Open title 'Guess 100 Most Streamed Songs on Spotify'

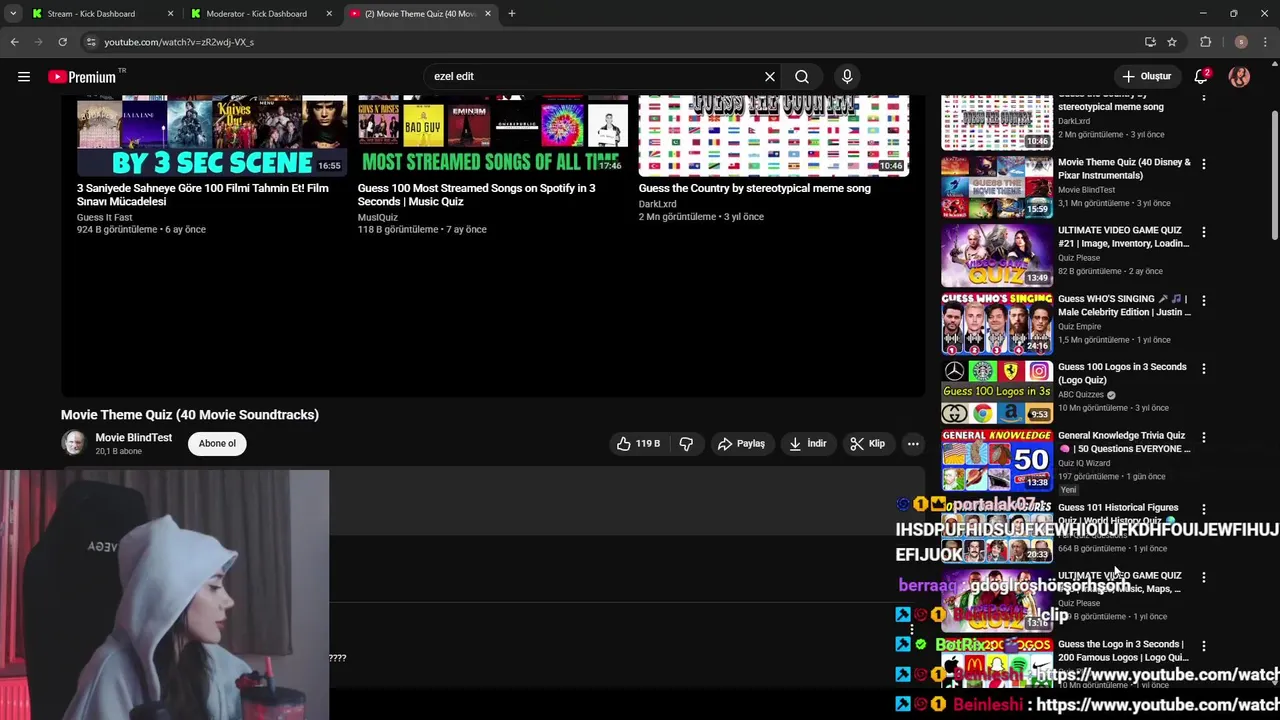[476, 195]
